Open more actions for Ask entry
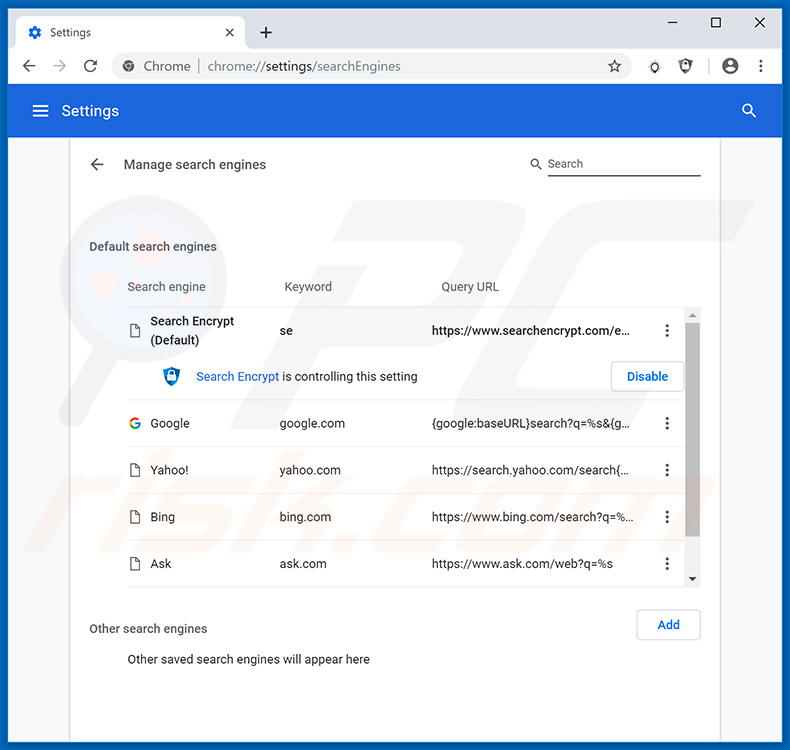Screen dimensions: 790x750 [667, 564]
